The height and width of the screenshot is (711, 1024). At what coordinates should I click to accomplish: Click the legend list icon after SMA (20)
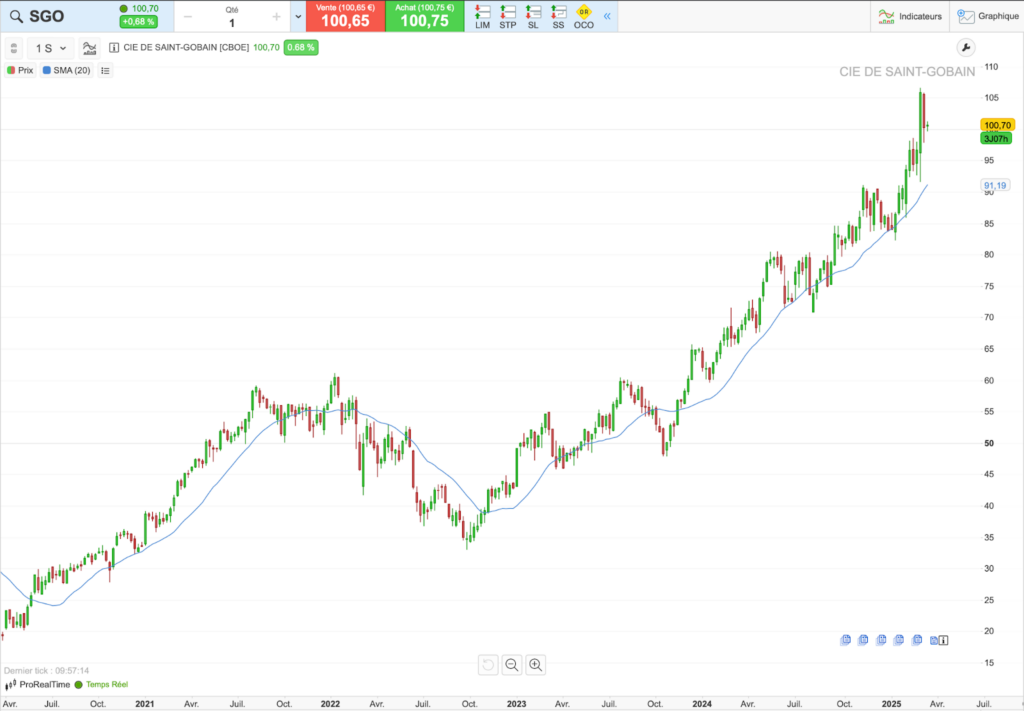(x=105, y=71)
